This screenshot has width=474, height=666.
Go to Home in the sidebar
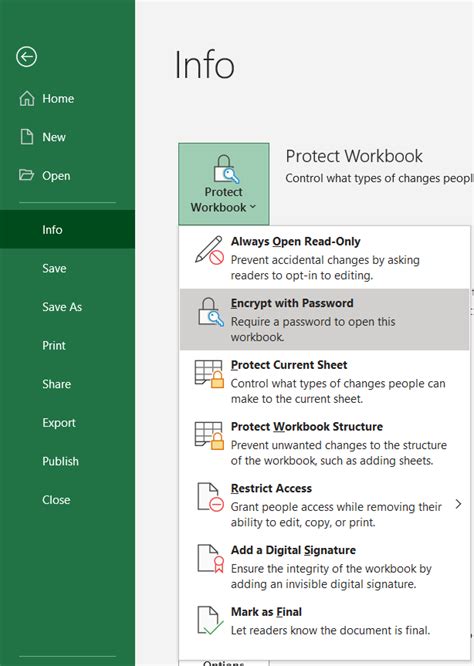pos(67,98)
